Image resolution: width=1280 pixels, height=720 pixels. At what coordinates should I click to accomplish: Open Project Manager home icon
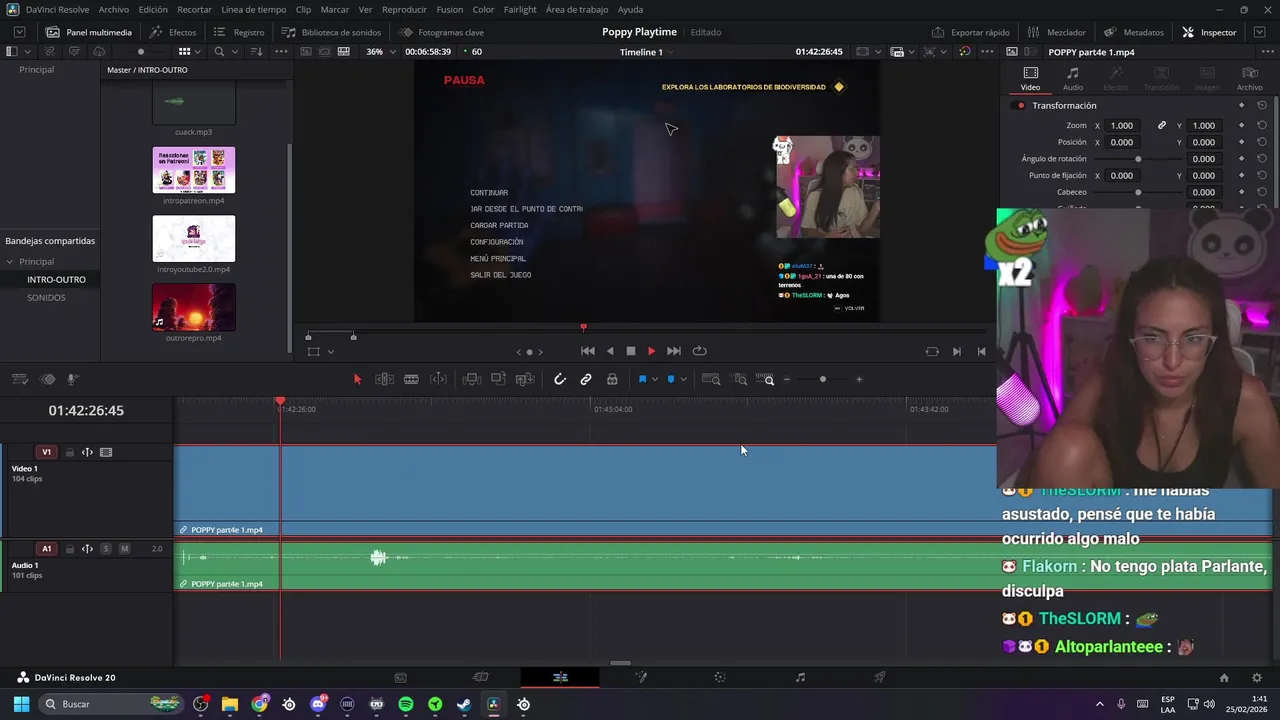1224,677
